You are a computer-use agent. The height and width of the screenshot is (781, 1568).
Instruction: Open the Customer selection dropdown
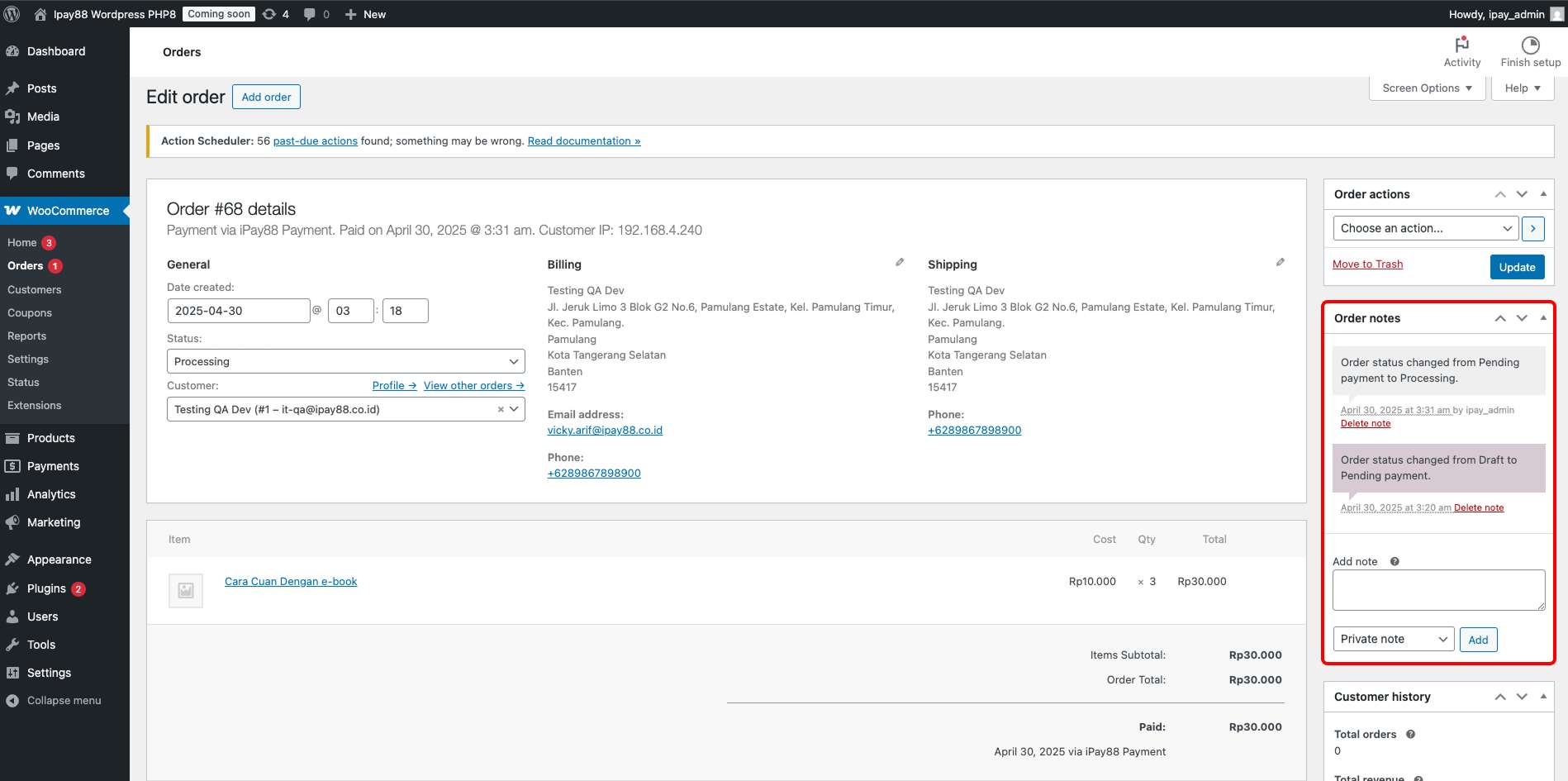[345, 409]
